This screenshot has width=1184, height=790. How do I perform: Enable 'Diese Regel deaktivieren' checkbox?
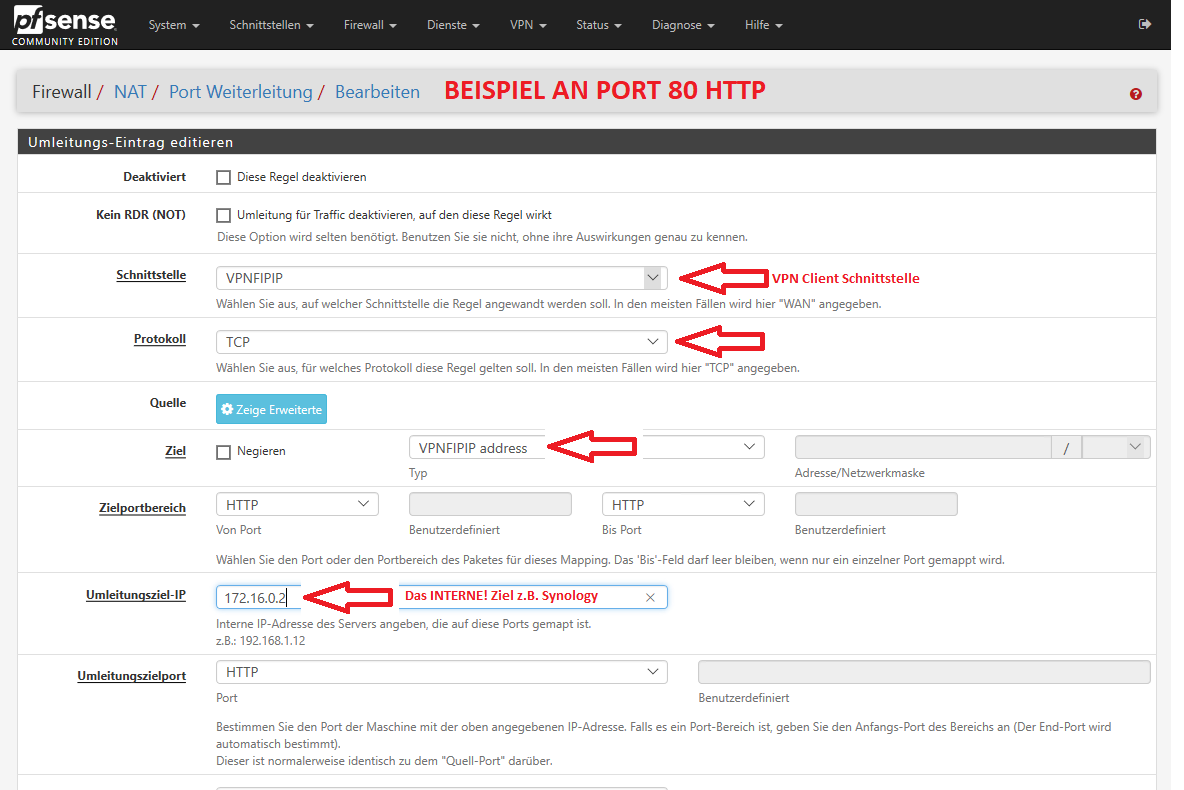point(224,177)
